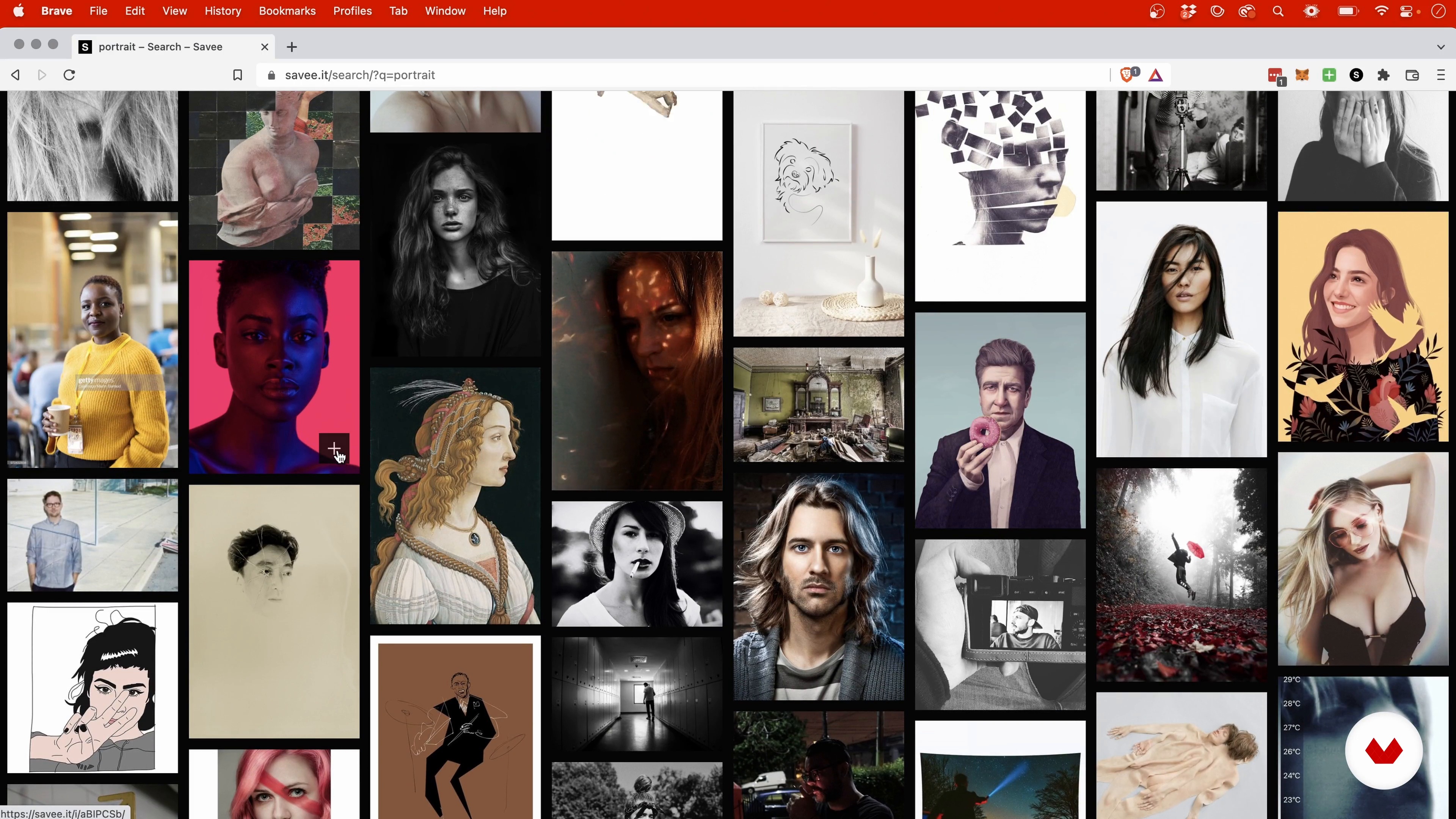Open the line-art dog framed print
This screenshot has height=819, width=1456.
(x=819, y=213)
